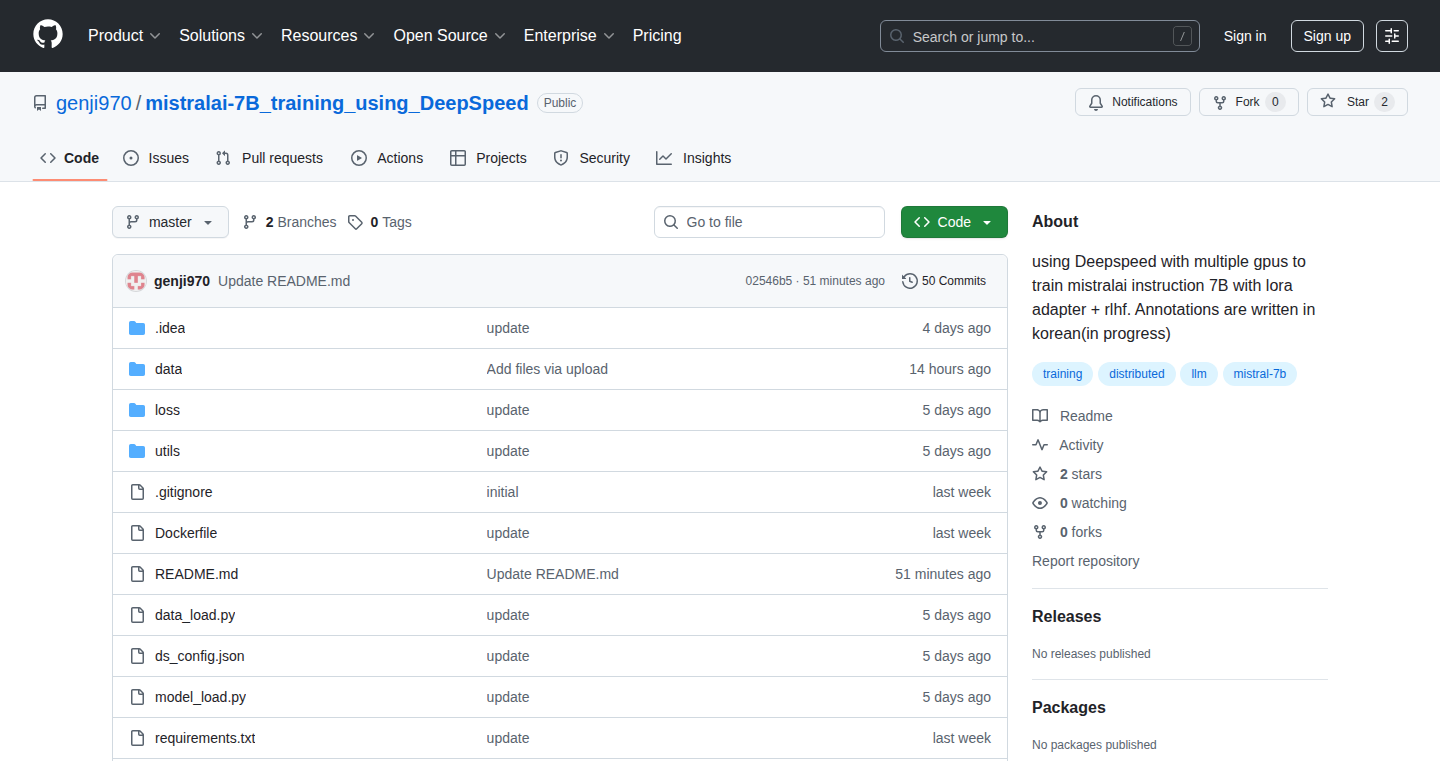Open latest commit message Update README.md

click(284, 281)
